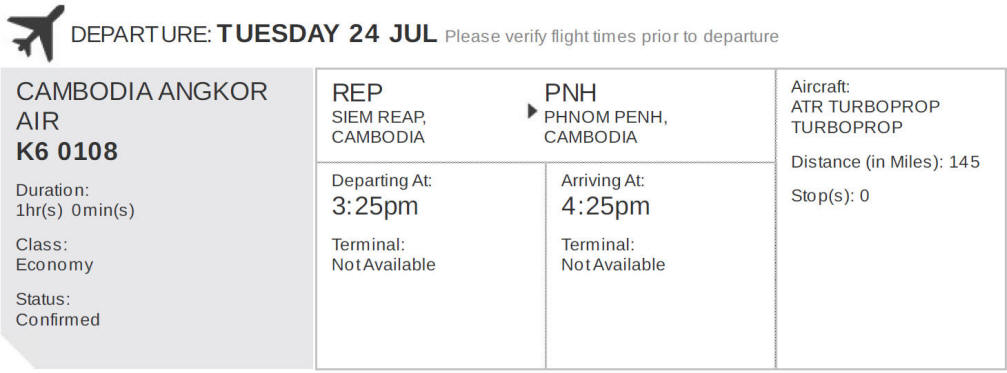Click the Stop(s): 0 line
The width and height of the screenshot is (1007, 373).
[830, 196]
